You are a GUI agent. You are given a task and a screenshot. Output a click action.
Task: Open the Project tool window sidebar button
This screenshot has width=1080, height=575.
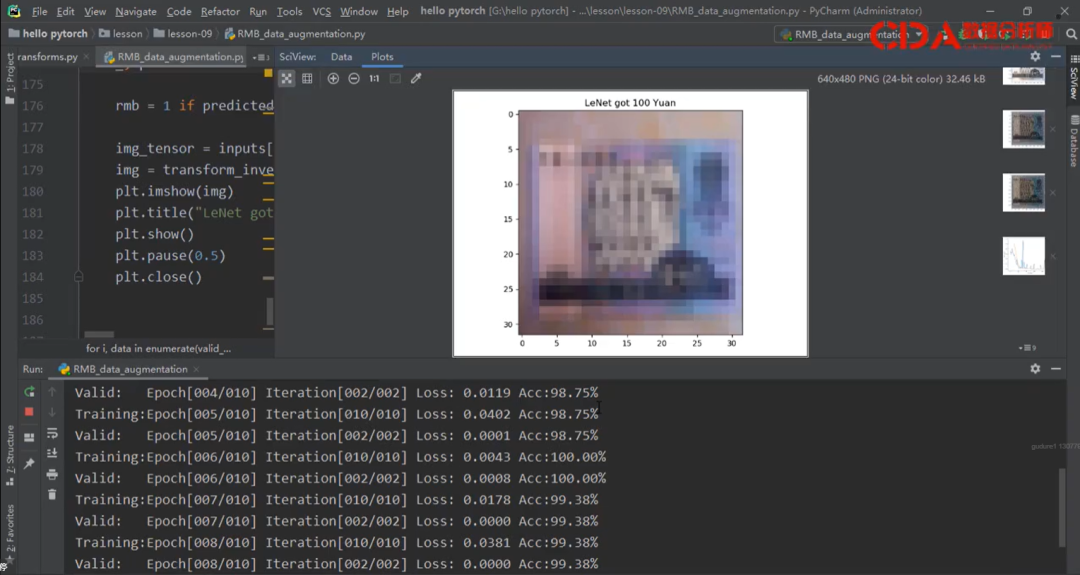click(10, 77)
